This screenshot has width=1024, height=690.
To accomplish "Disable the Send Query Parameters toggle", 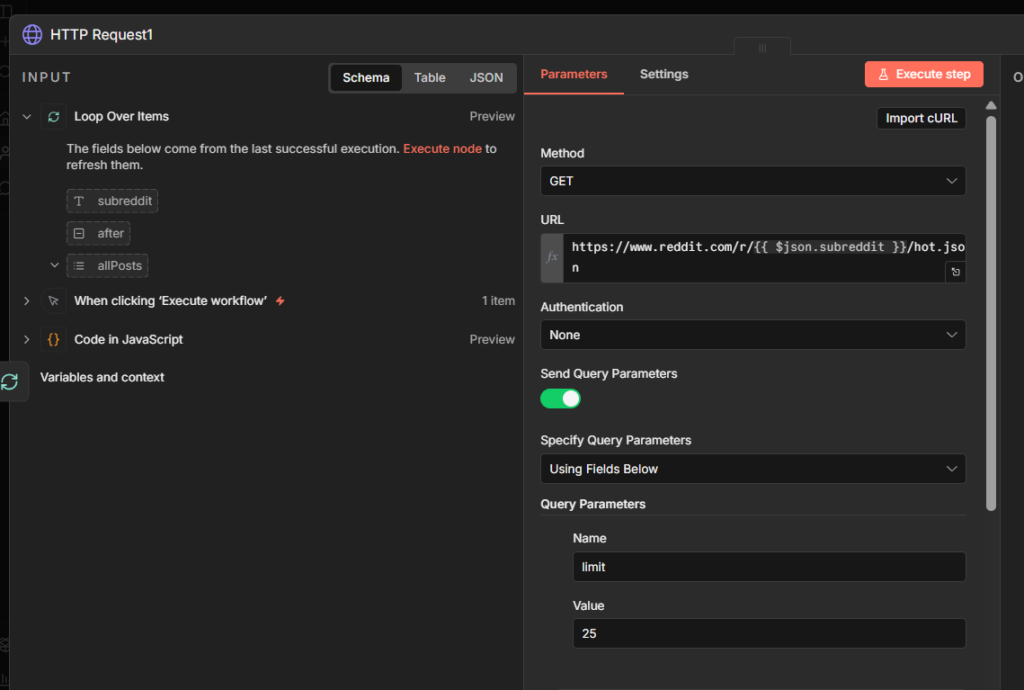I will pyautogui.click(x=560, y=398).
